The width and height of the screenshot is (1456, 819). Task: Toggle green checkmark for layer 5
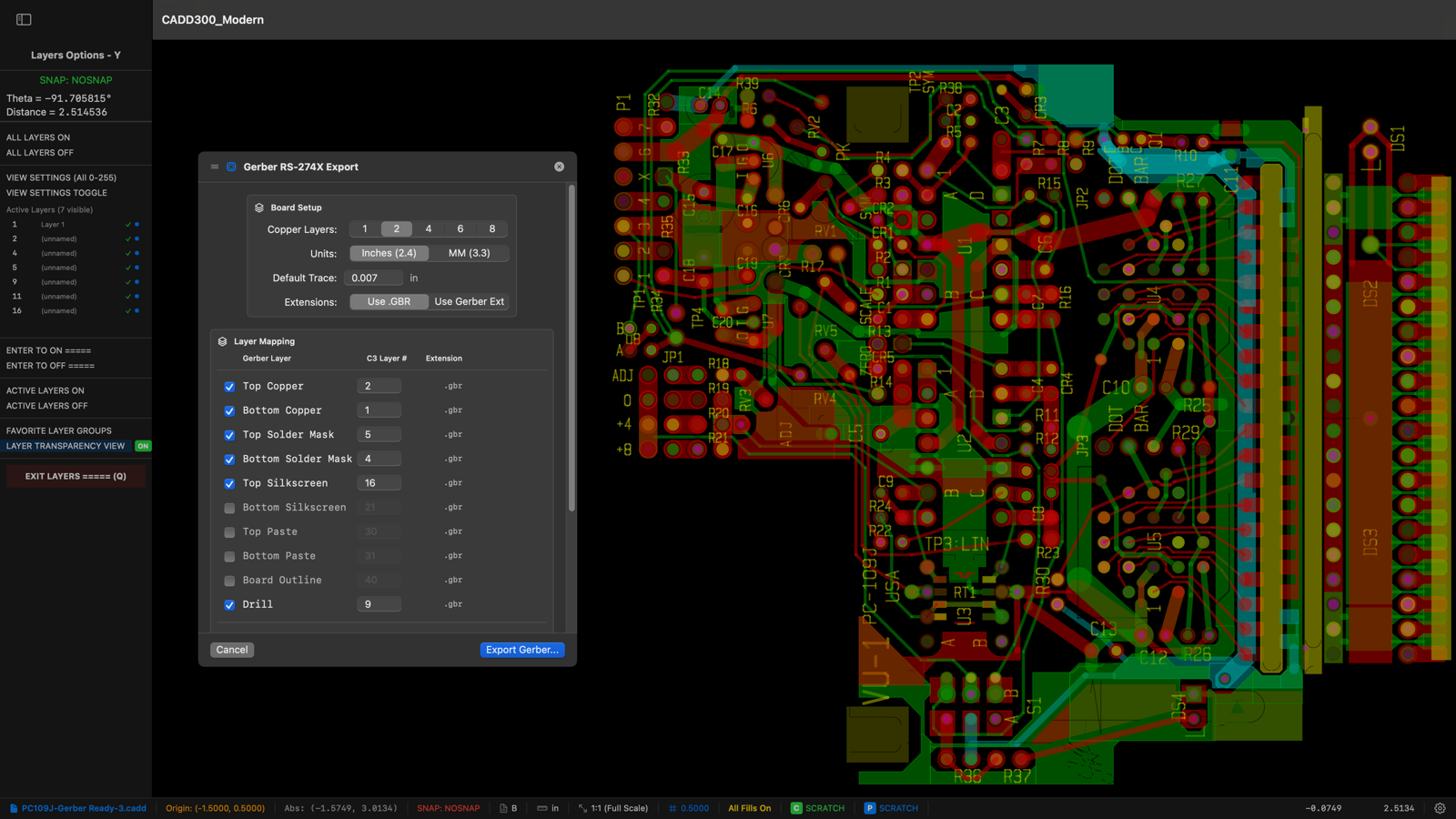click(128, 268)
